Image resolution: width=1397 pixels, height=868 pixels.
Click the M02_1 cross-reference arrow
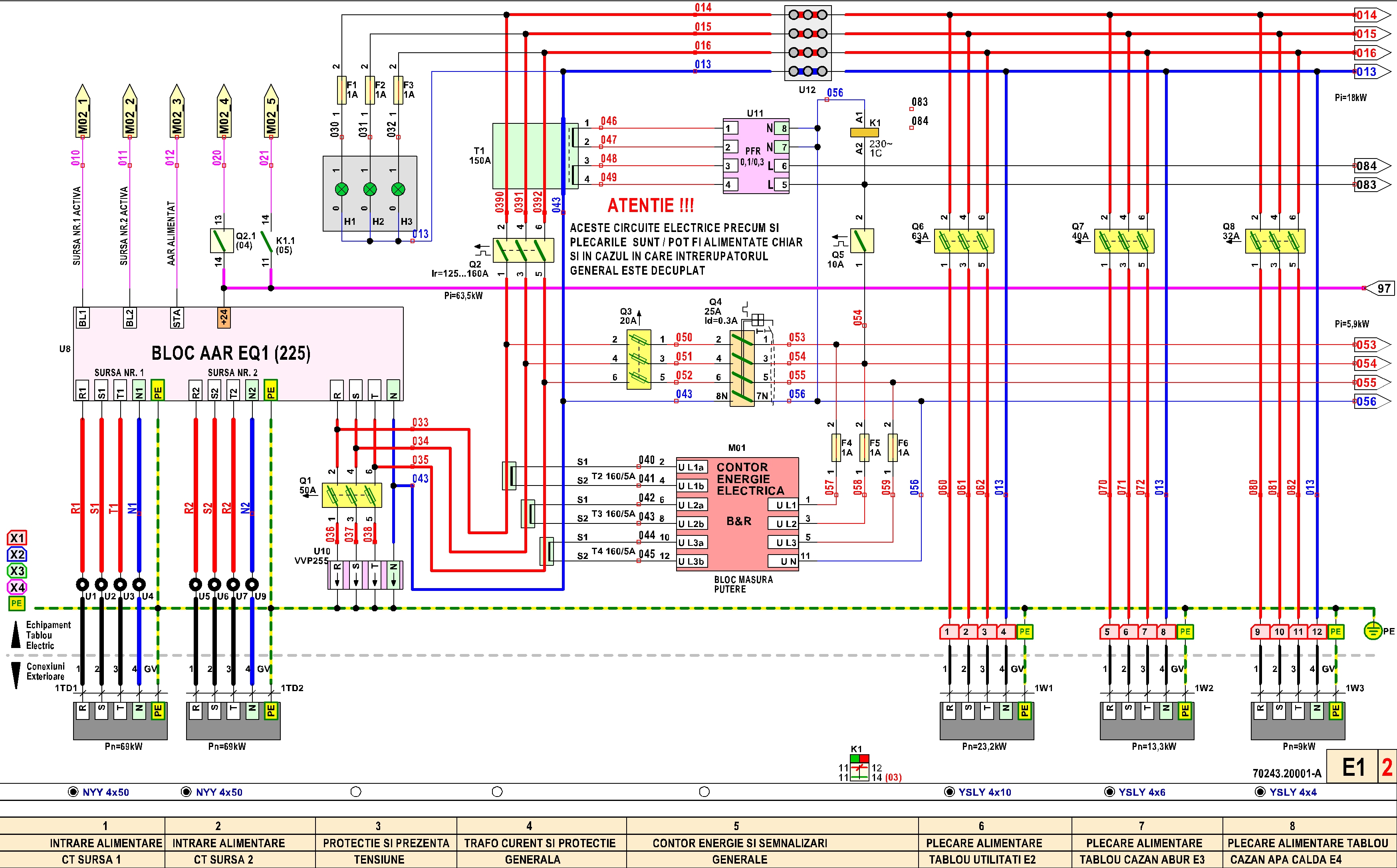click(x=83, y=111)
